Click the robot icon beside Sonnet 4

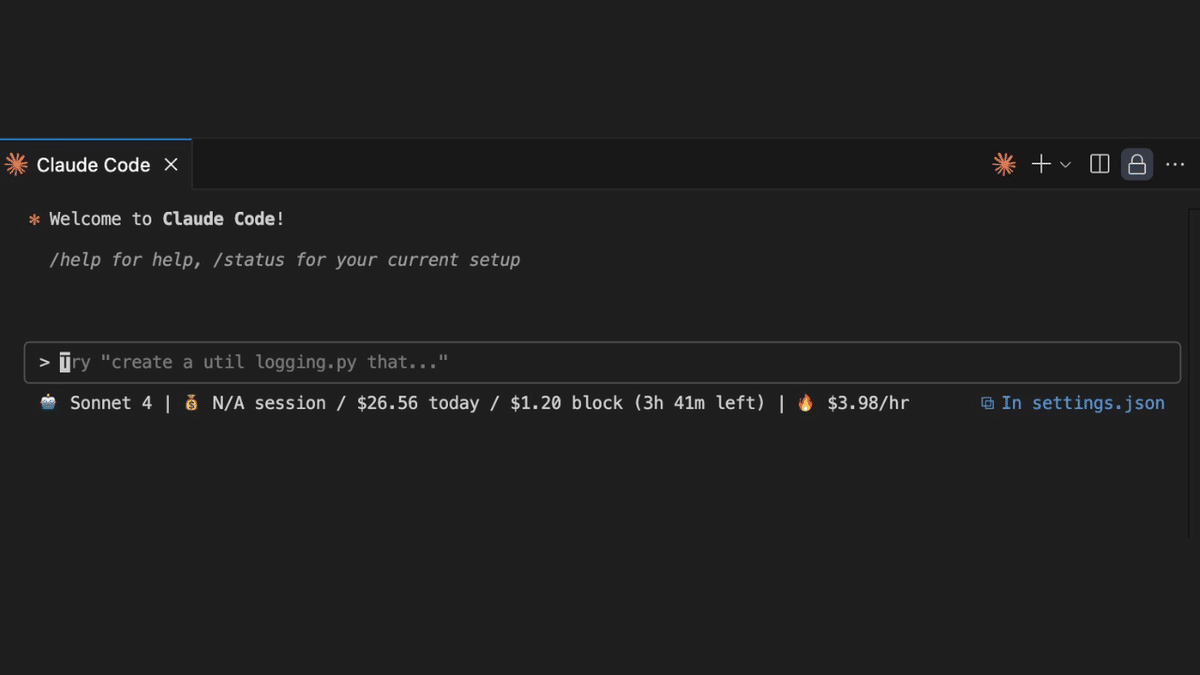click(x=48, y=403)
